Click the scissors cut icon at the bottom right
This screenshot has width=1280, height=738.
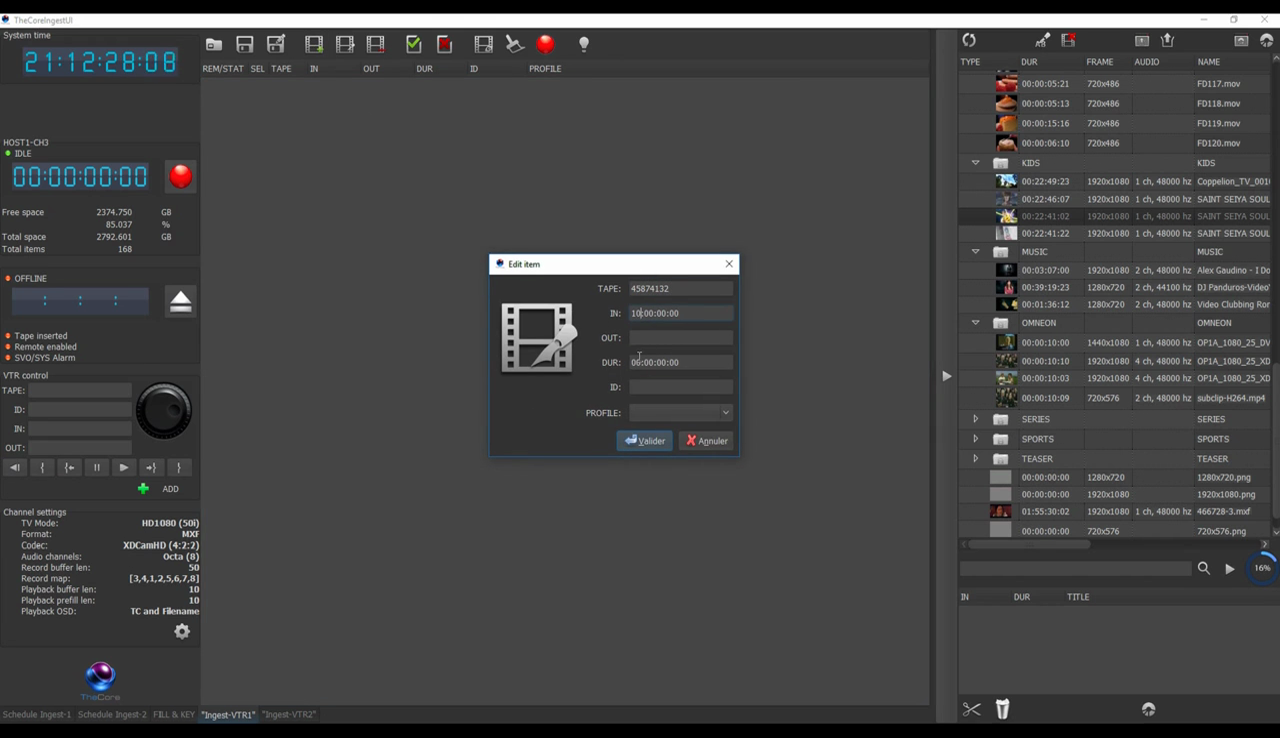[971, 709]
